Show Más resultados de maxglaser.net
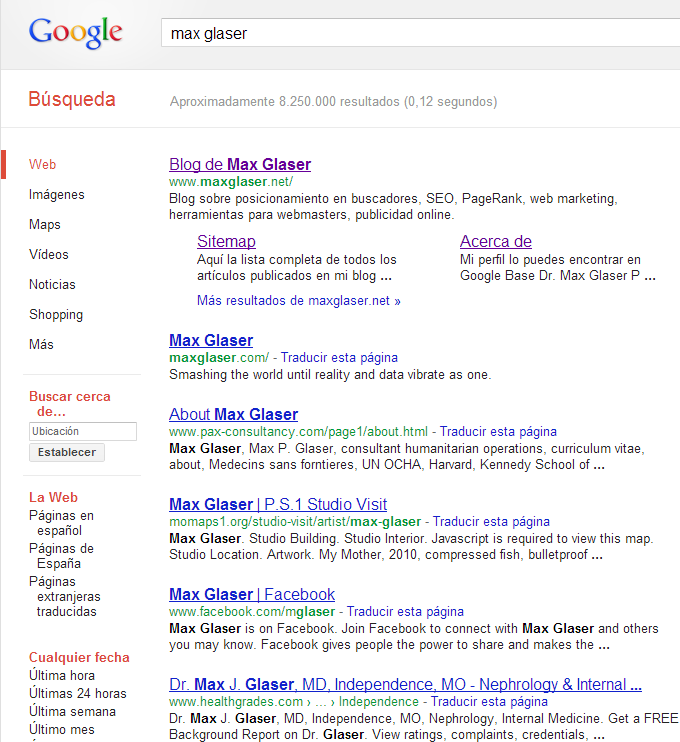The image size is (680, 742). 299,300
